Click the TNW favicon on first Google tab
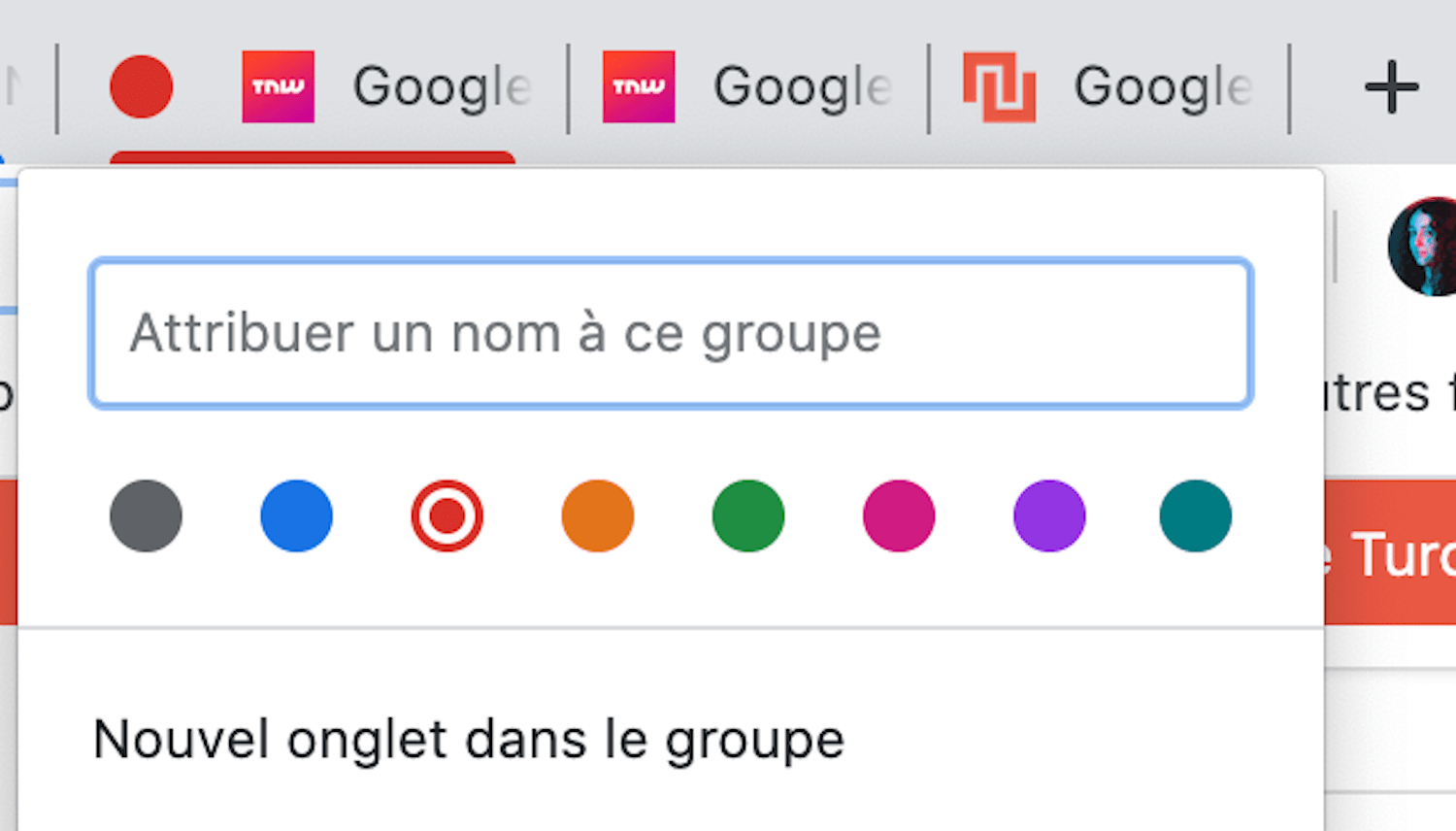 pos(278,87)
